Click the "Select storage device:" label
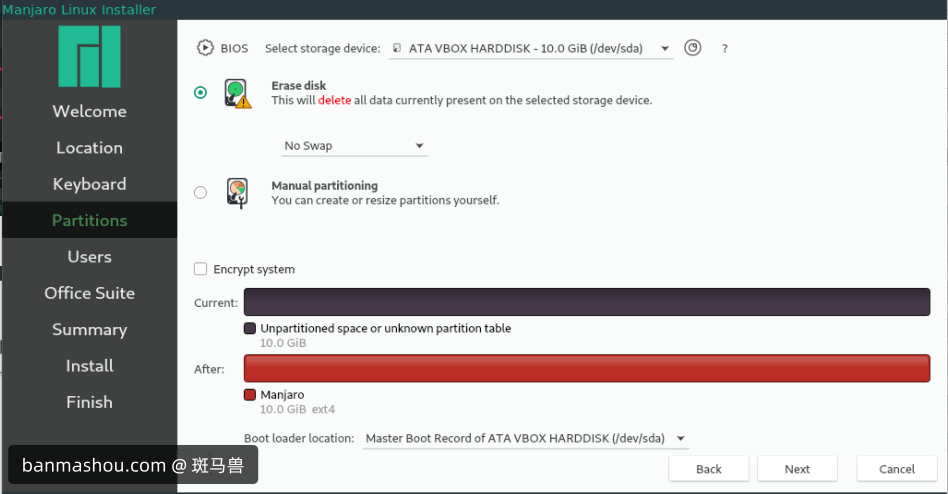This screenshot has height=494, width=948. coord(323,49)
